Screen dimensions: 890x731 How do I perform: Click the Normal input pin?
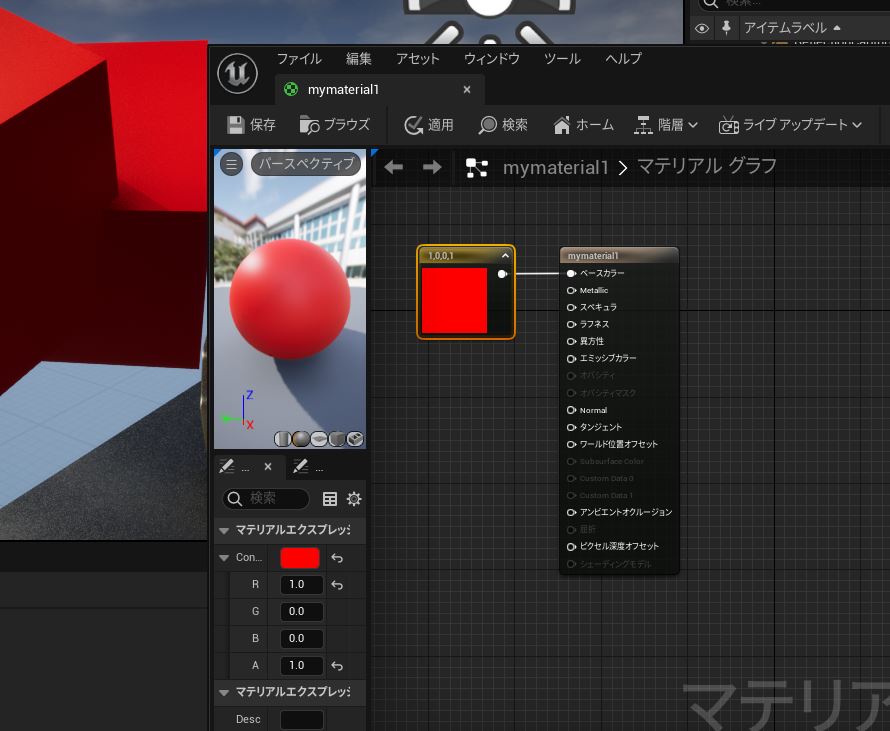tap(571, 410)
